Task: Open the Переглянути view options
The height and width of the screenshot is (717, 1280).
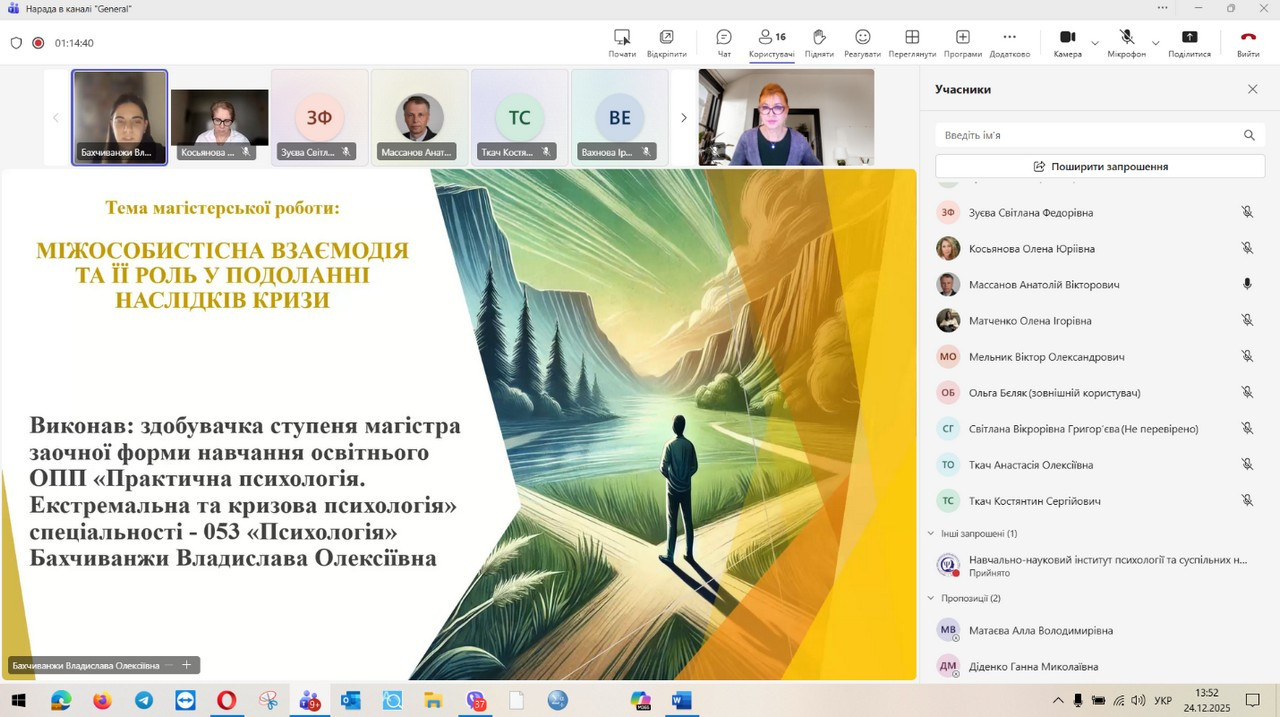Action: coord(912,43)
